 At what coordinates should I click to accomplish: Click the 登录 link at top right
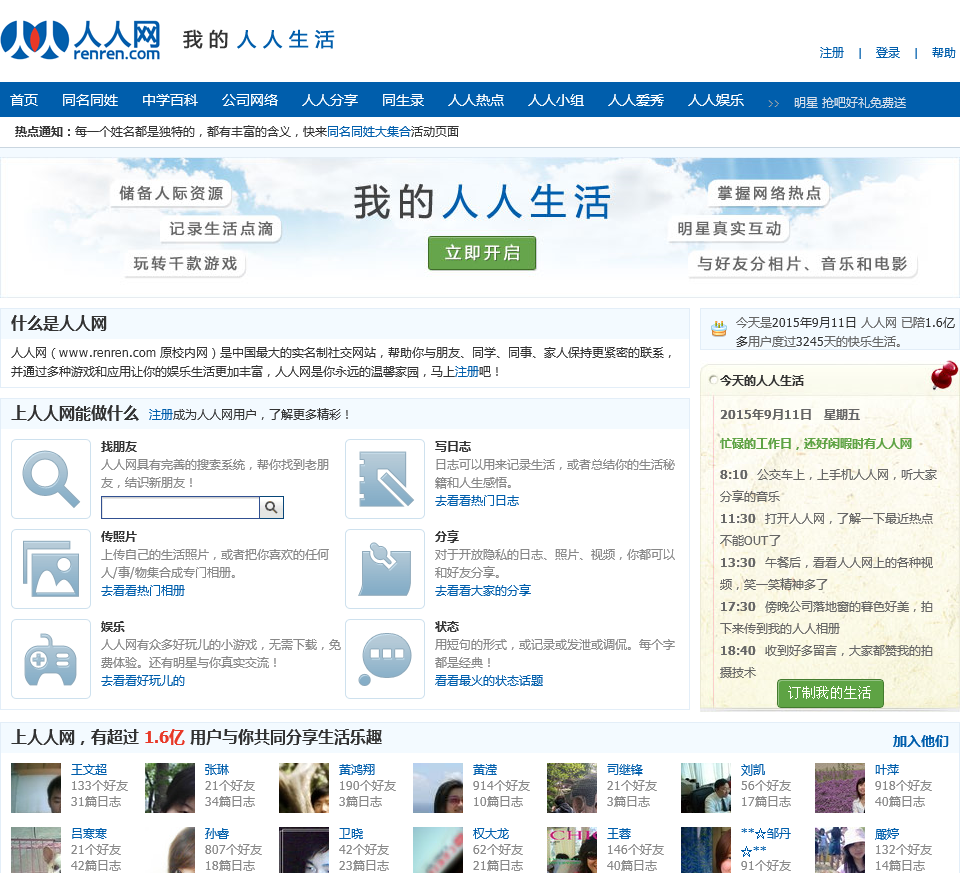click(888, 53)
